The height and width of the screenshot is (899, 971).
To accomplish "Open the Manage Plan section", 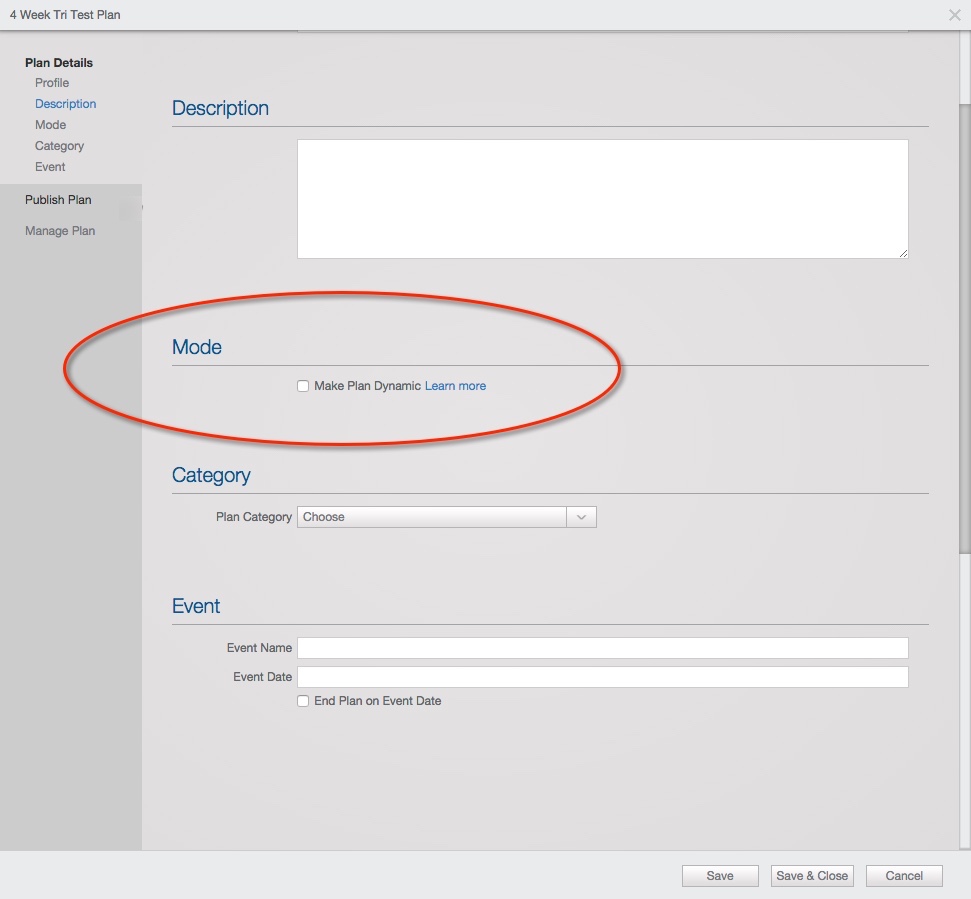I will coord(60,231).
